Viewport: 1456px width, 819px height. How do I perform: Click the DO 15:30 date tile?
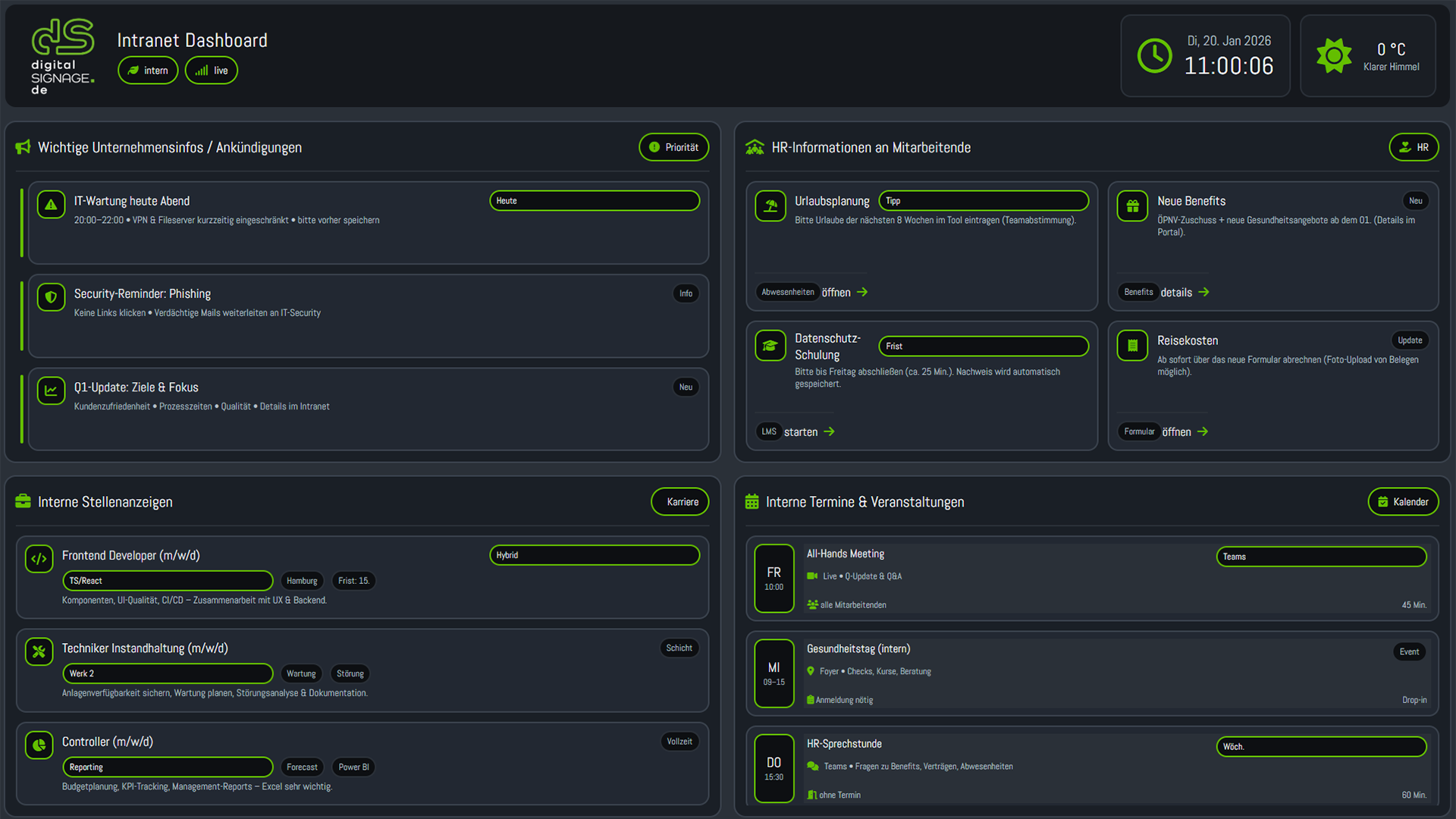click(773, 768)
